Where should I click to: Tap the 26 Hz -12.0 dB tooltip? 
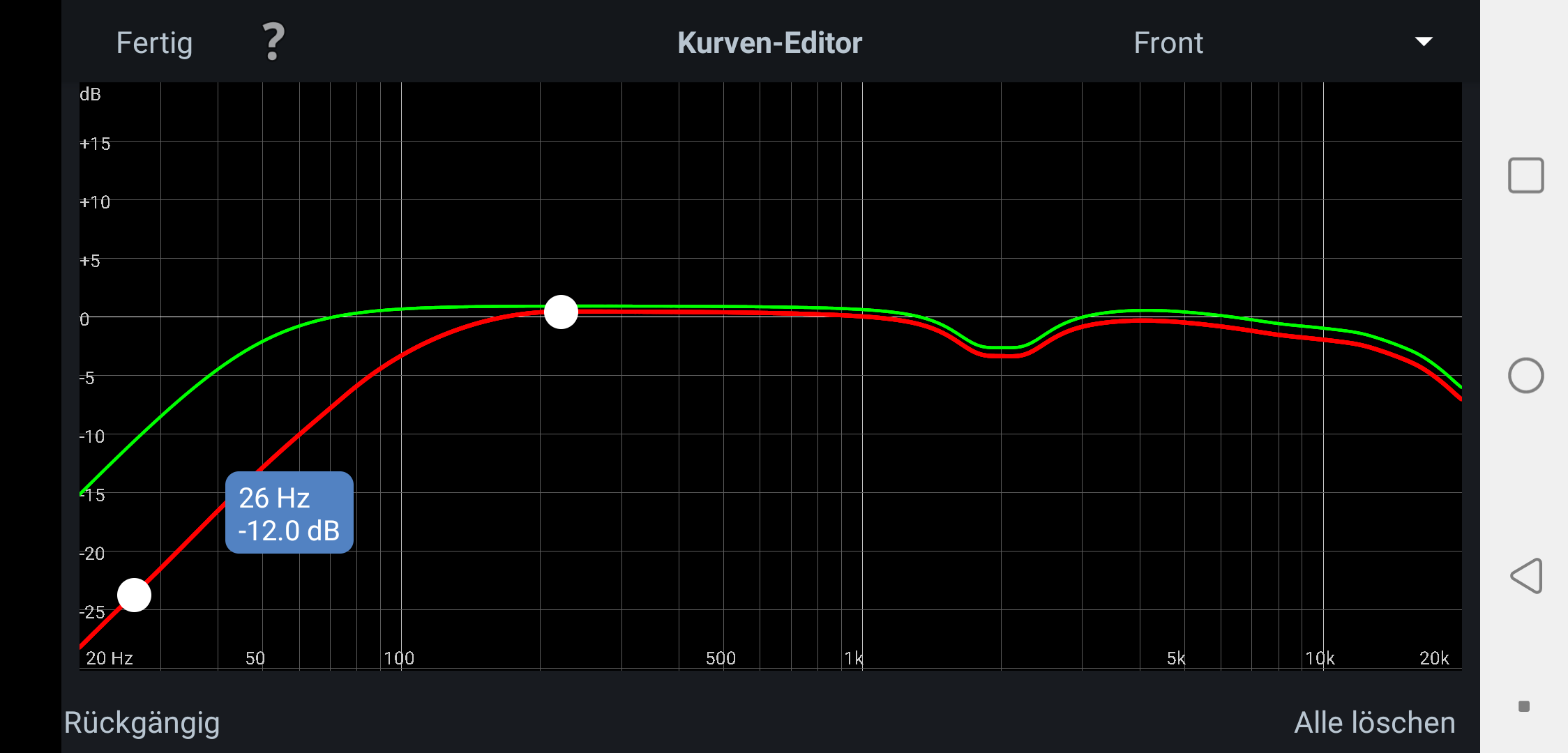289,513
